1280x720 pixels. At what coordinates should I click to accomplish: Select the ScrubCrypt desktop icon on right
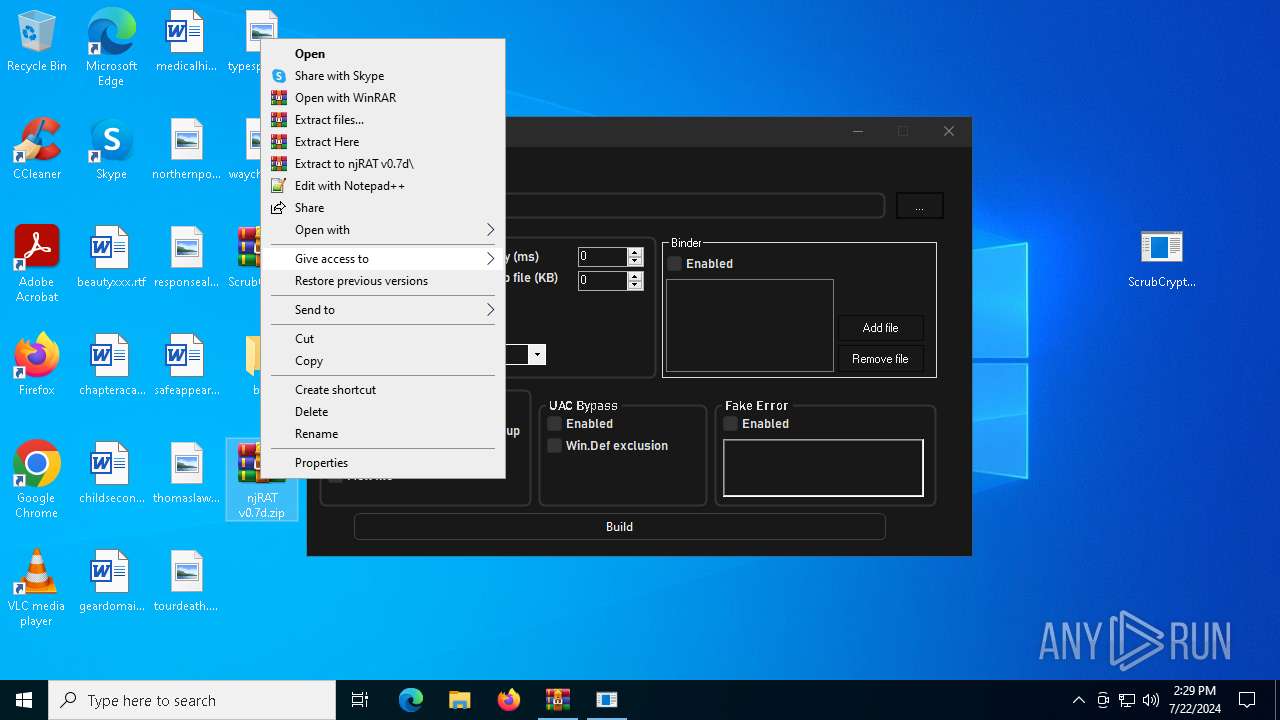click(1161, 258)
